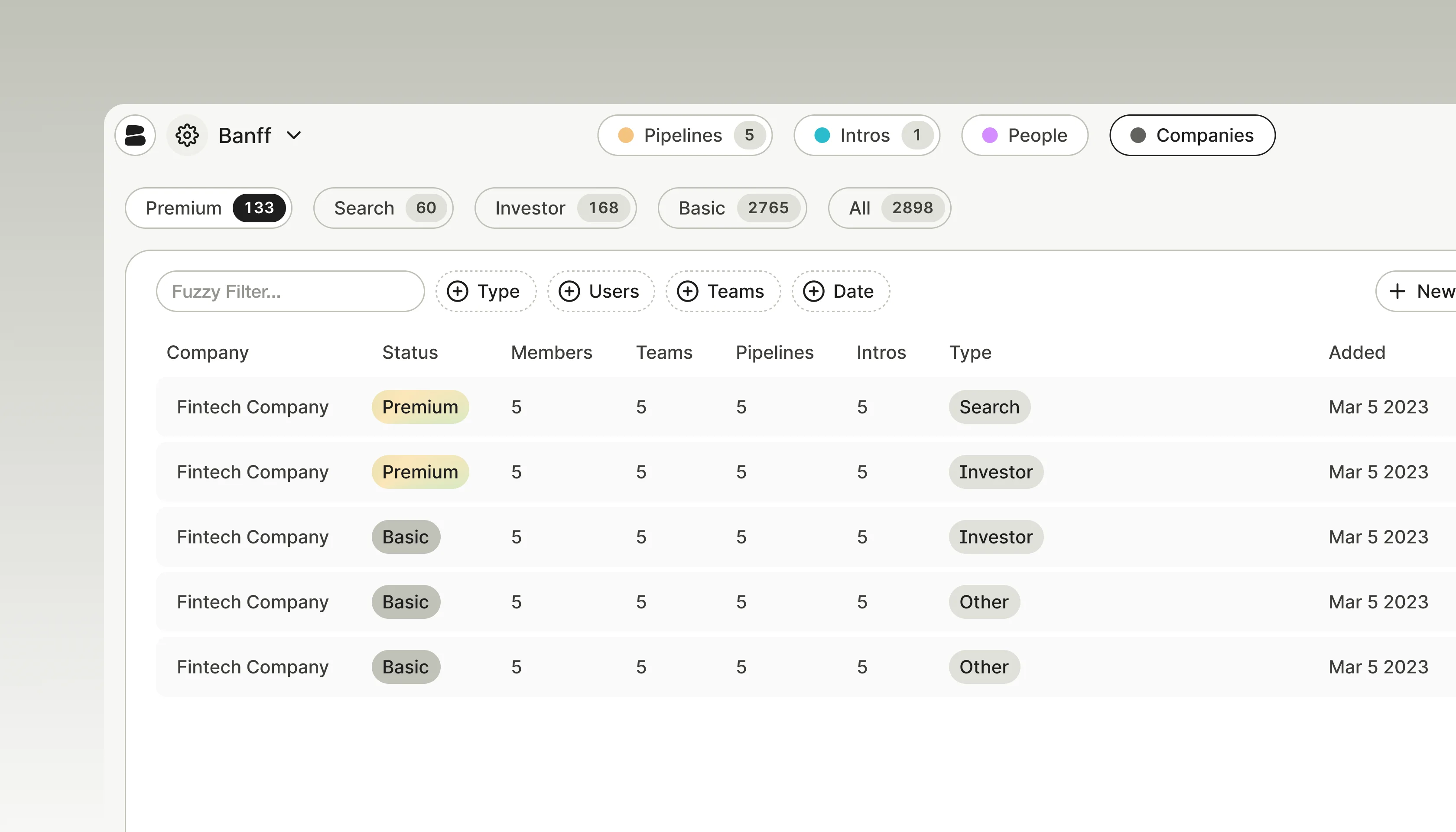Viewport: 1456px width, 832px height.
Task: Click the Premium status badge in first row
Action: (420, 407)
